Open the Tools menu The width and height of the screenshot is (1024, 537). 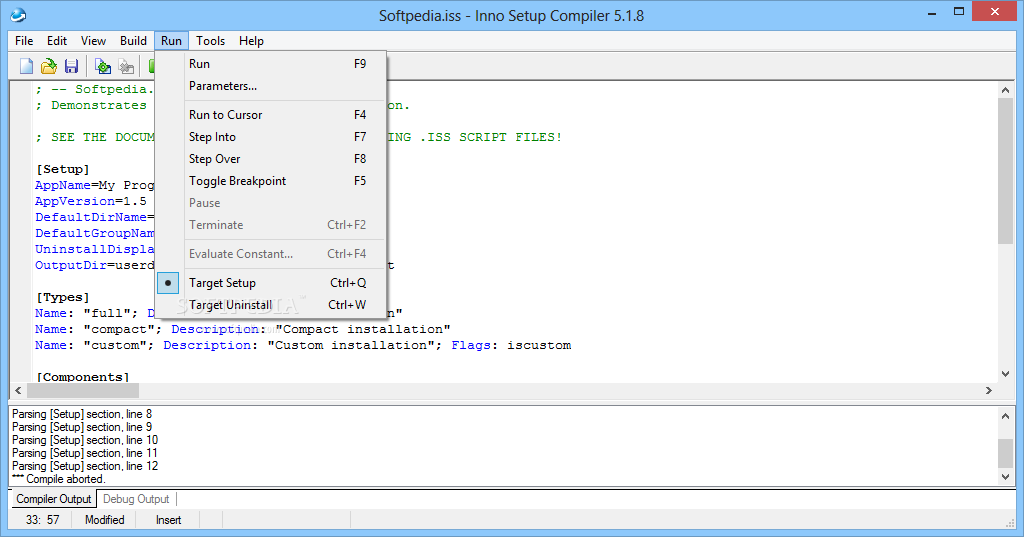pos(210,41)
